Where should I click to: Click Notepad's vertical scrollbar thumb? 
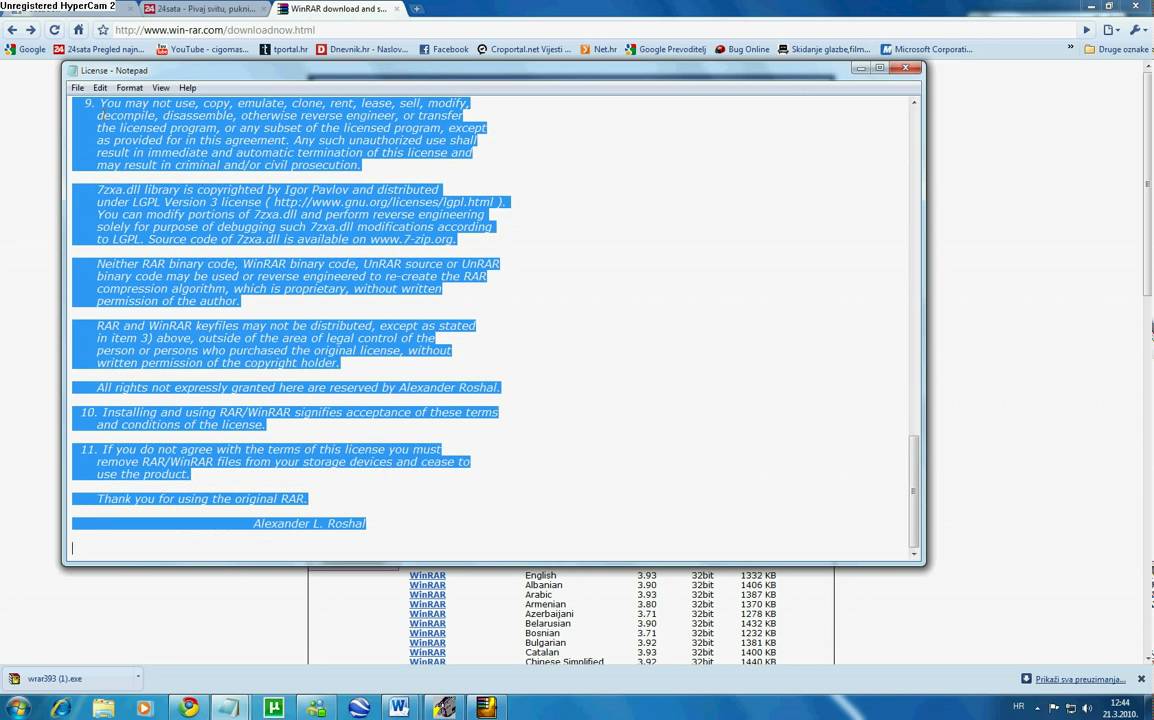coord(914,491)
